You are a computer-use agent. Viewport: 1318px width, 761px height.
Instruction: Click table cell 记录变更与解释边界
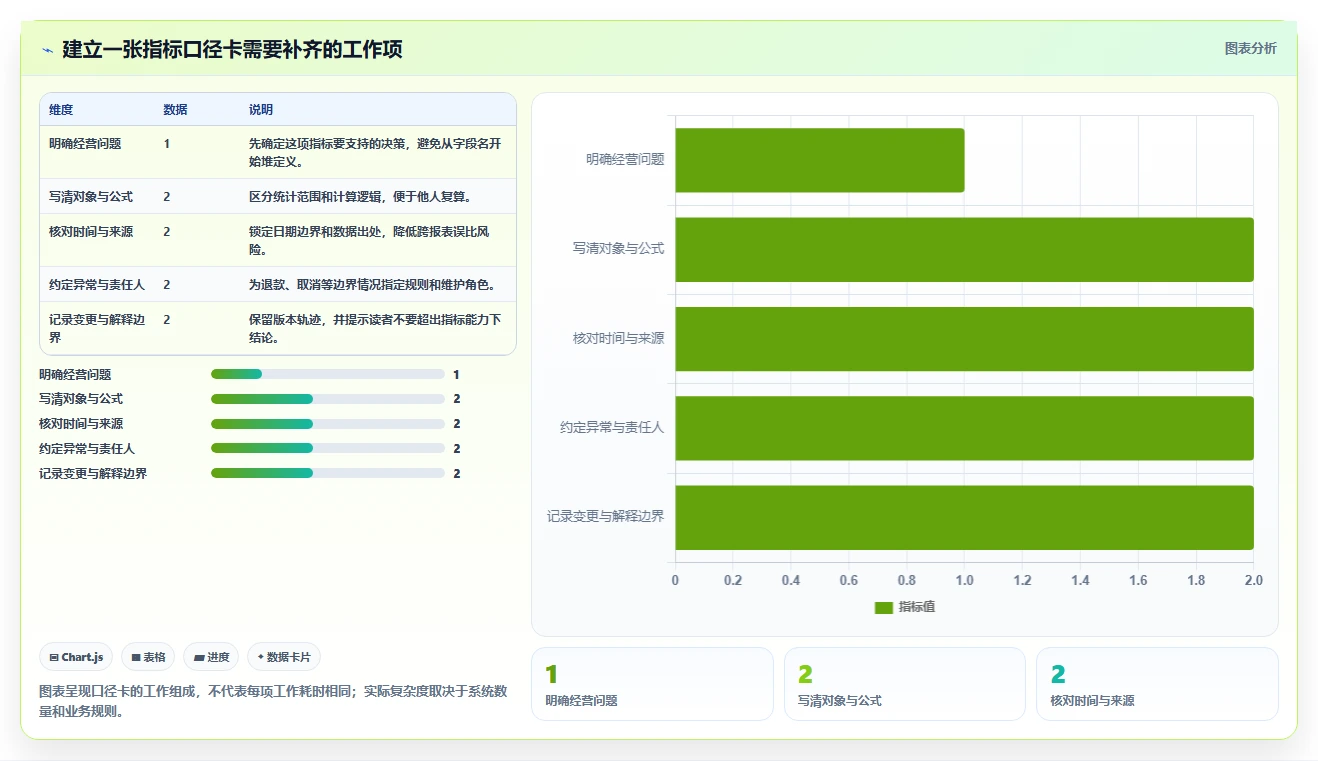tap(98, 329)
